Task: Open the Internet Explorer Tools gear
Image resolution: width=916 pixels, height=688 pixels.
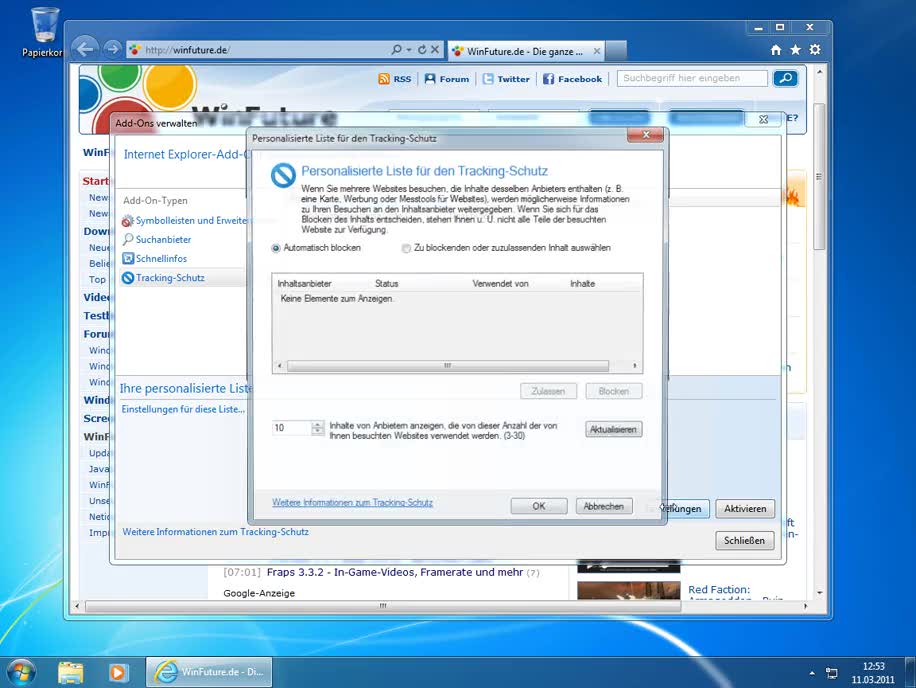Action: coord(815,50)
